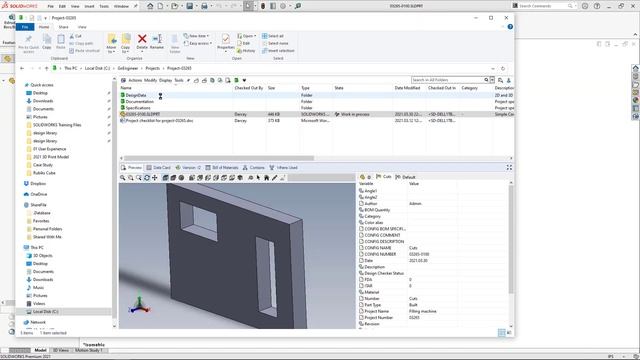The height and width of the screenshot is (360, 640).
Task: Expand the PDM toolbar overflow arrow
Action: pos(244,80)
